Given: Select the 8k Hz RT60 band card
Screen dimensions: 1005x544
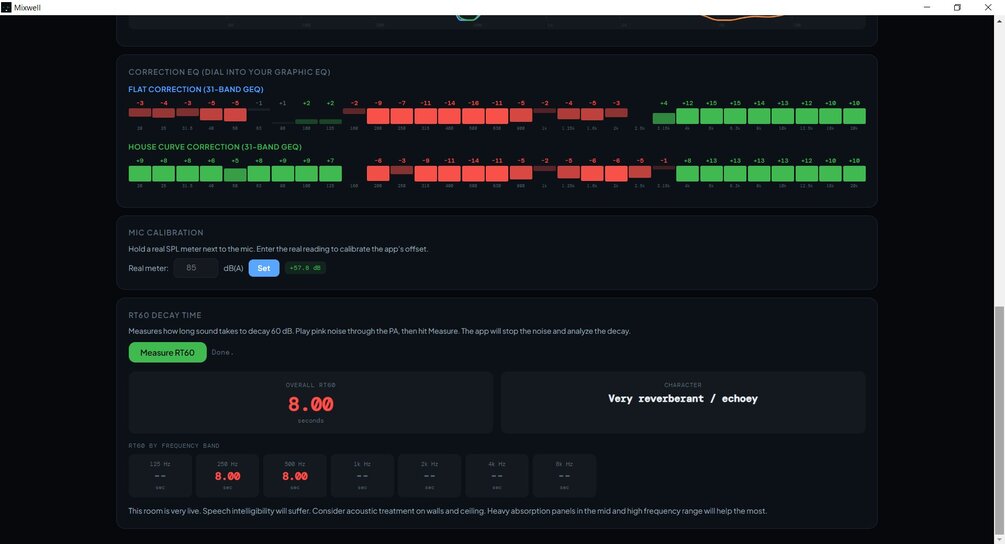Looking at the screenshot, I should tap(564, 476).
